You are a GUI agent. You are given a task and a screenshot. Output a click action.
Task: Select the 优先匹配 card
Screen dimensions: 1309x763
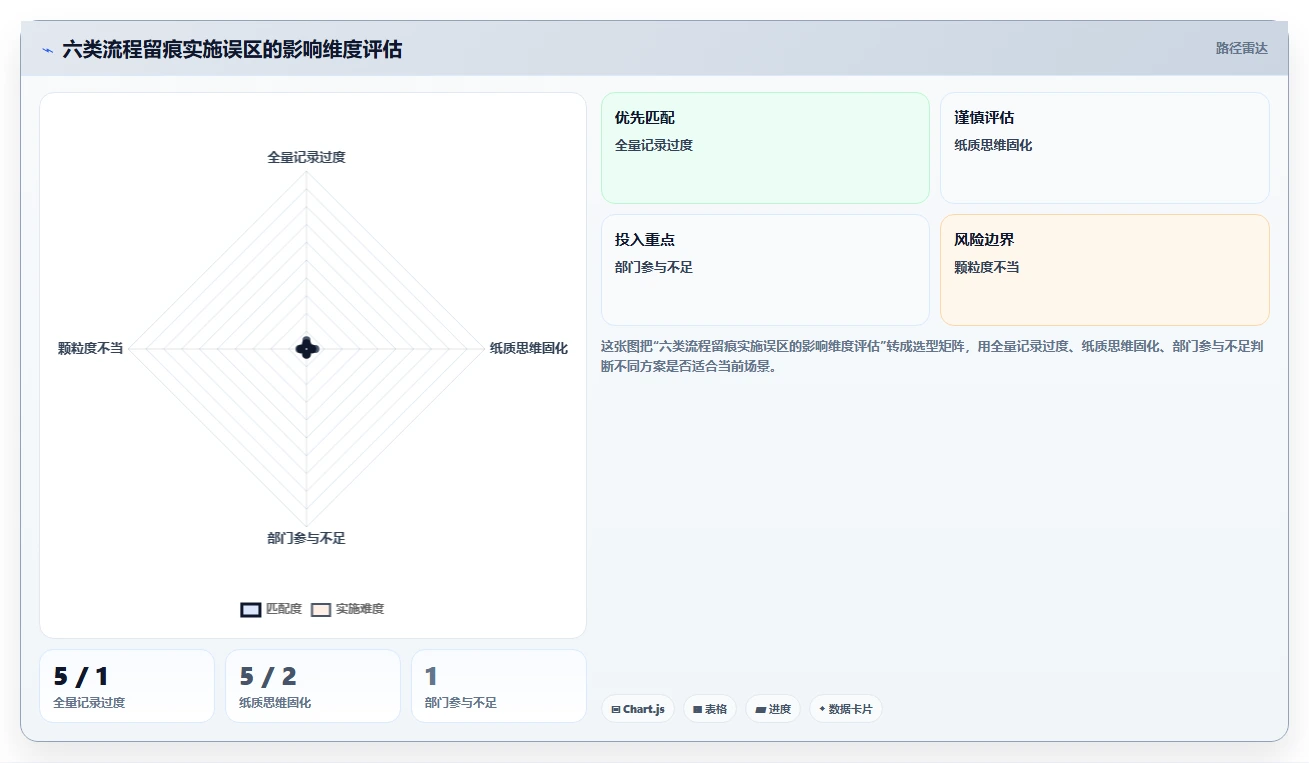point(765,148)
